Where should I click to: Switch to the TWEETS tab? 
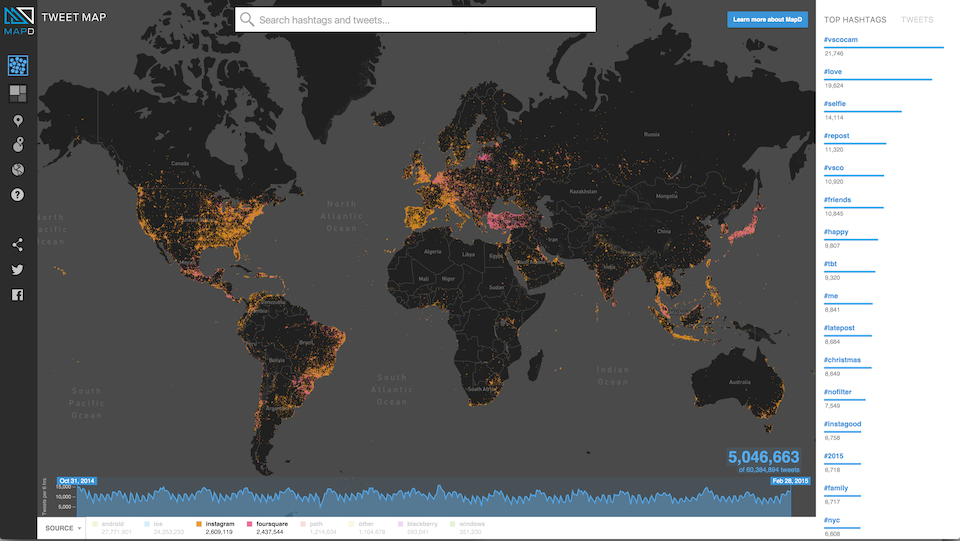tap(917, 20)
